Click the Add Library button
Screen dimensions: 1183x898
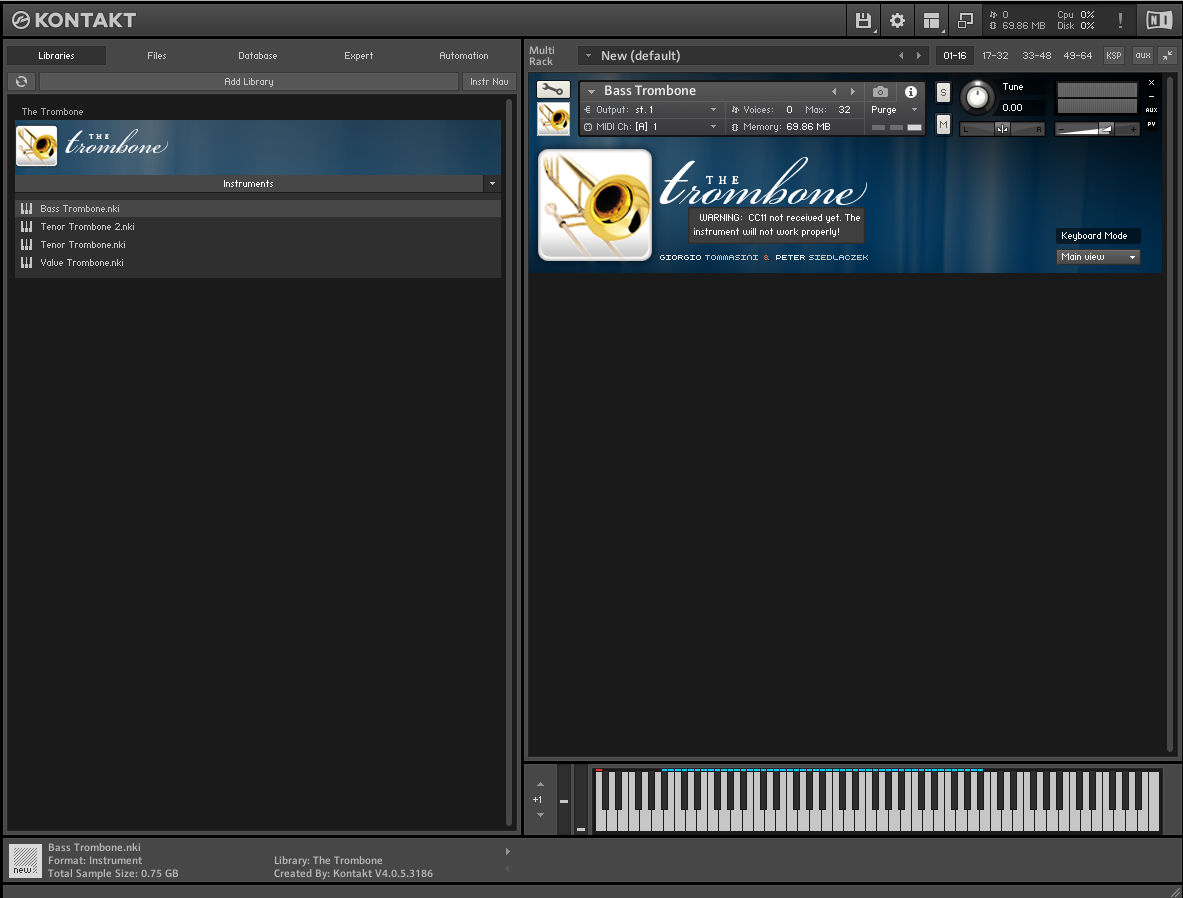(249, 81)
